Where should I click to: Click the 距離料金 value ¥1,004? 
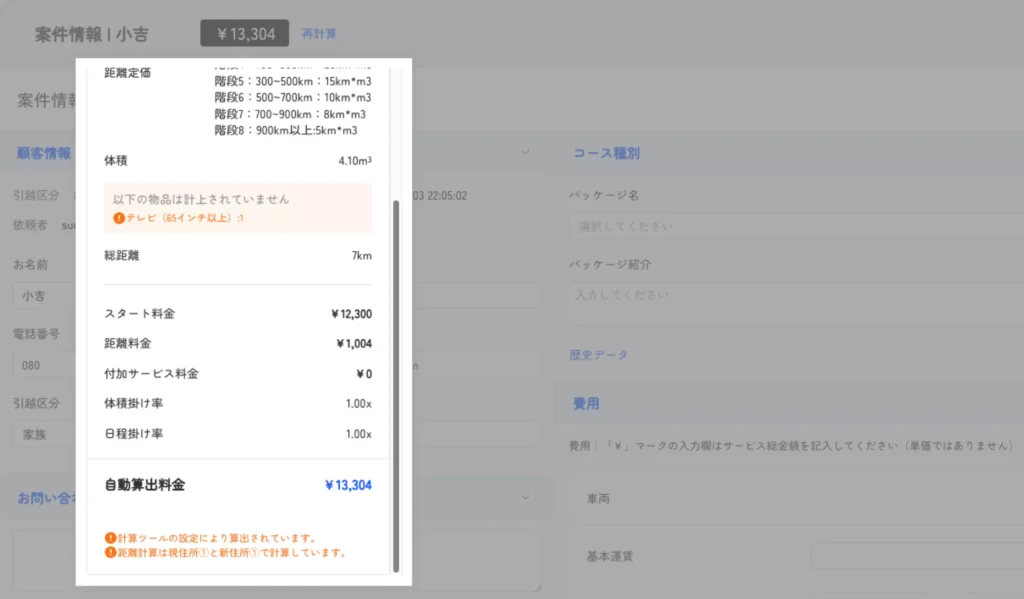(354, 344)
